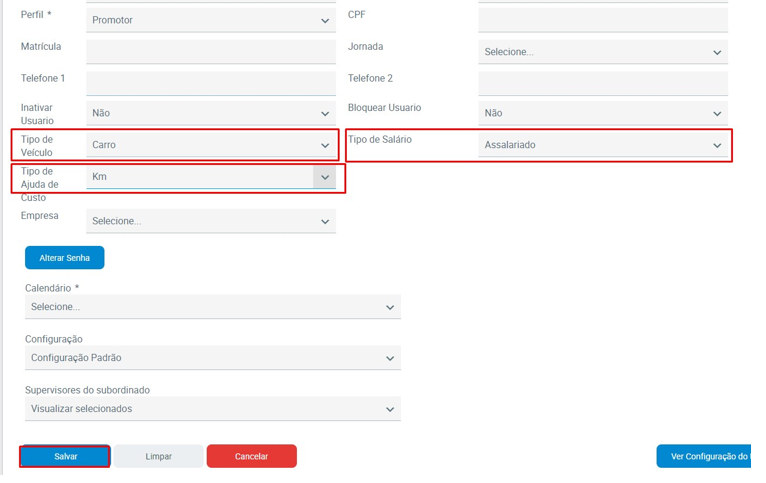Expand the Calendário dropdown
This screenshot has height=483, width=766.
(x=212, y=307)
